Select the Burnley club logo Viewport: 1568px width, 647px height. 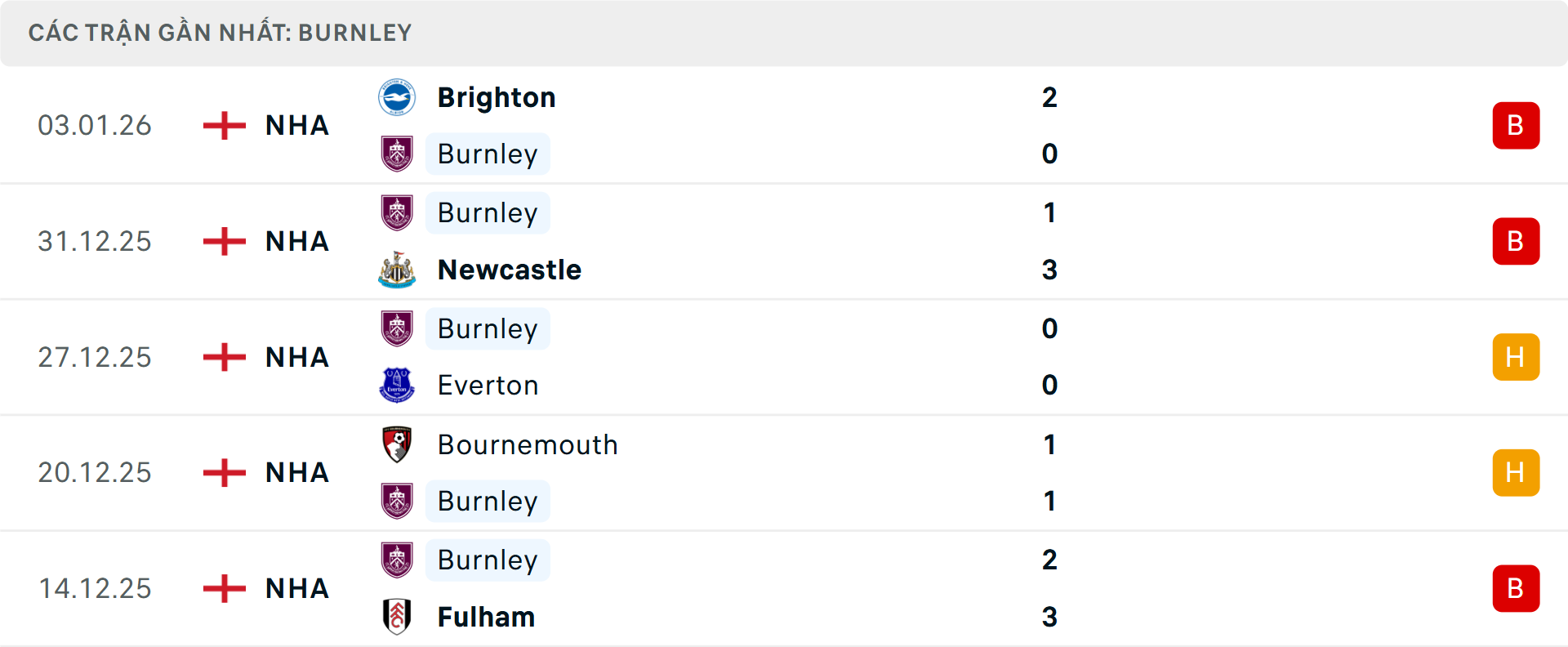[398, 154]
